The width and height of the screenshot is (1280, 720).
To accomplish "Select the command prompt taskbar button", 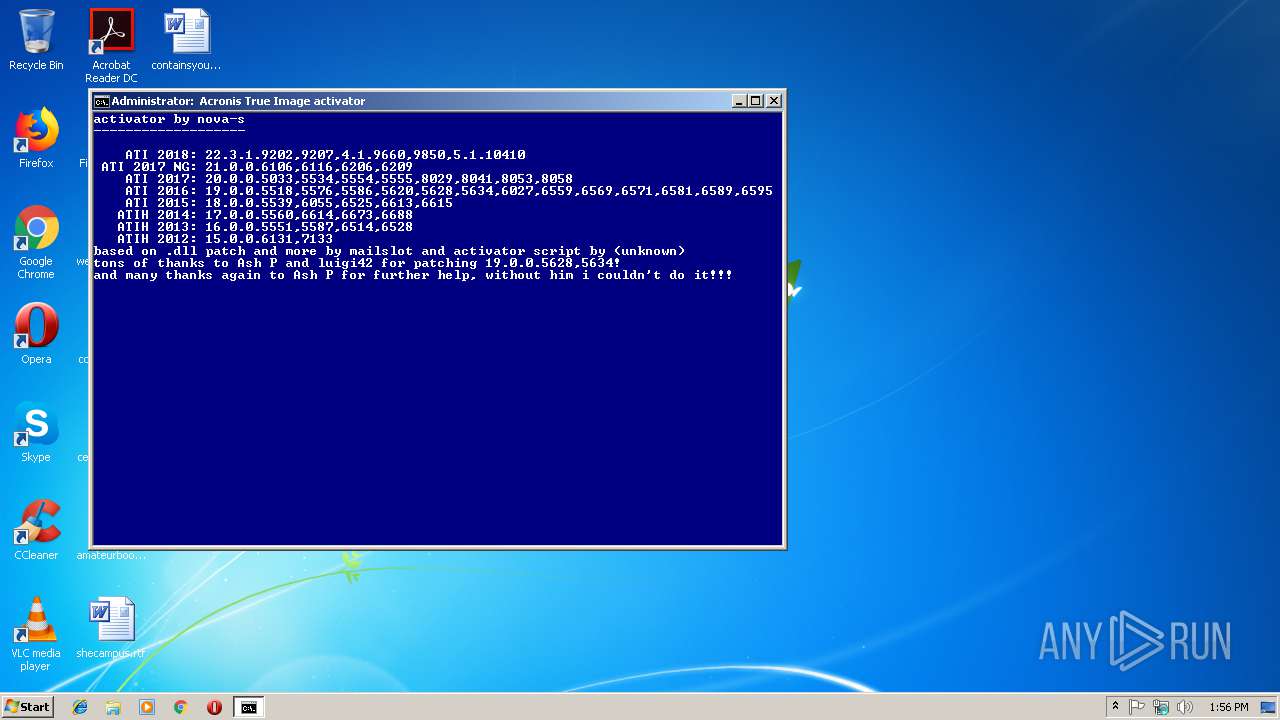I will point(248,707).
